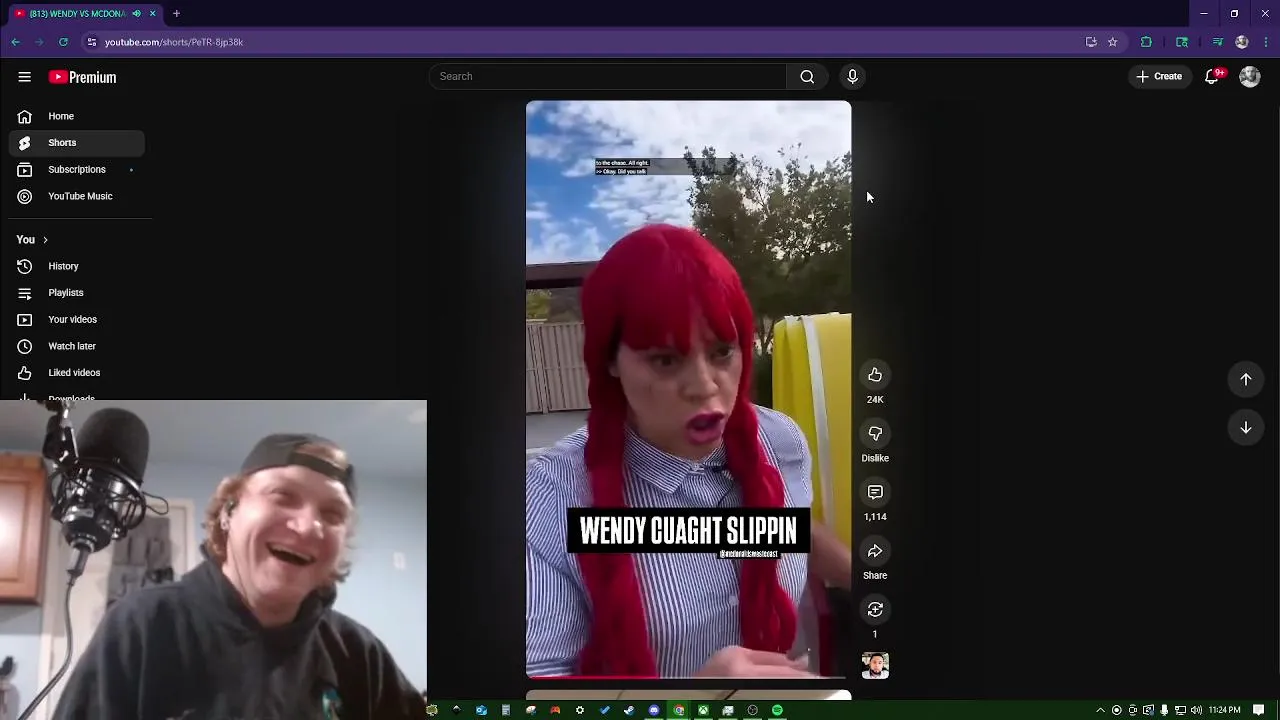
Task: Open Home in the sidebar
Action: point(77,116)
